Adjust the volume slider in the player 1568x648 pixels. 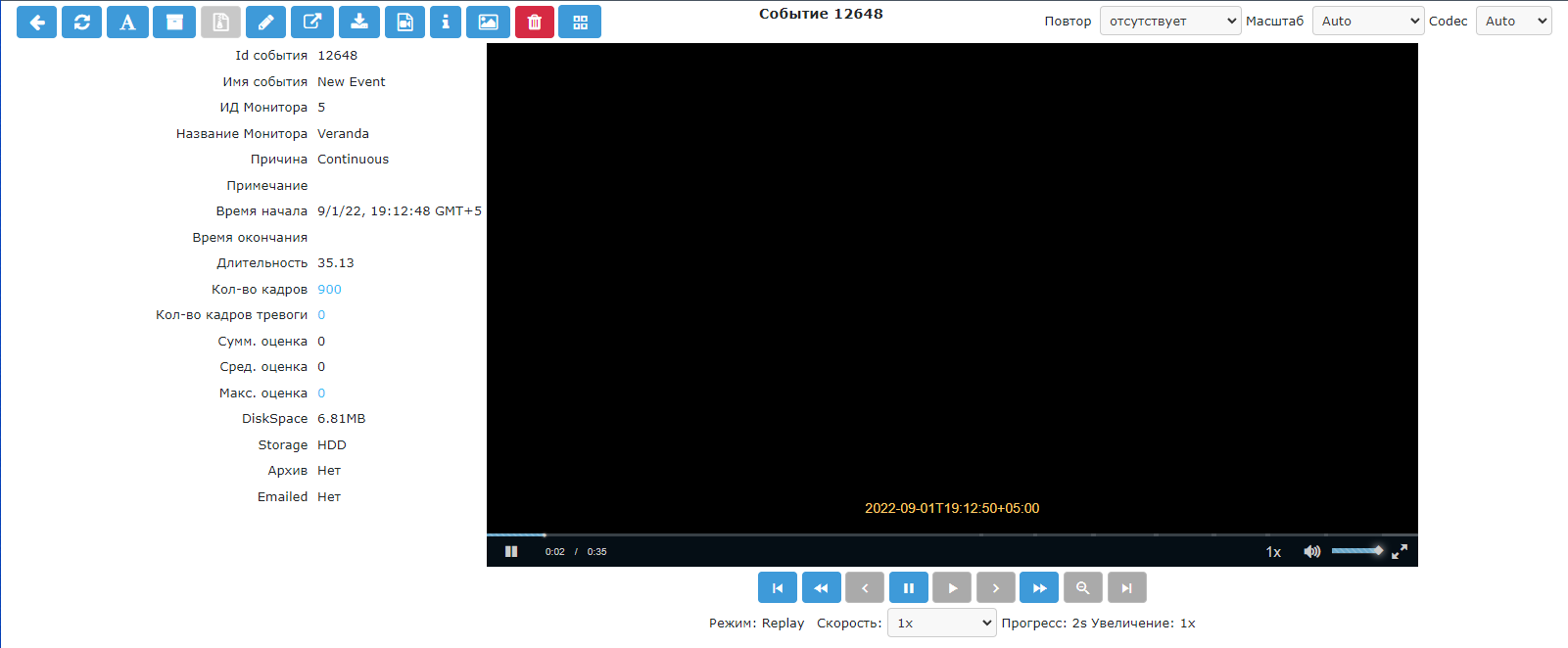(1357, 551)
